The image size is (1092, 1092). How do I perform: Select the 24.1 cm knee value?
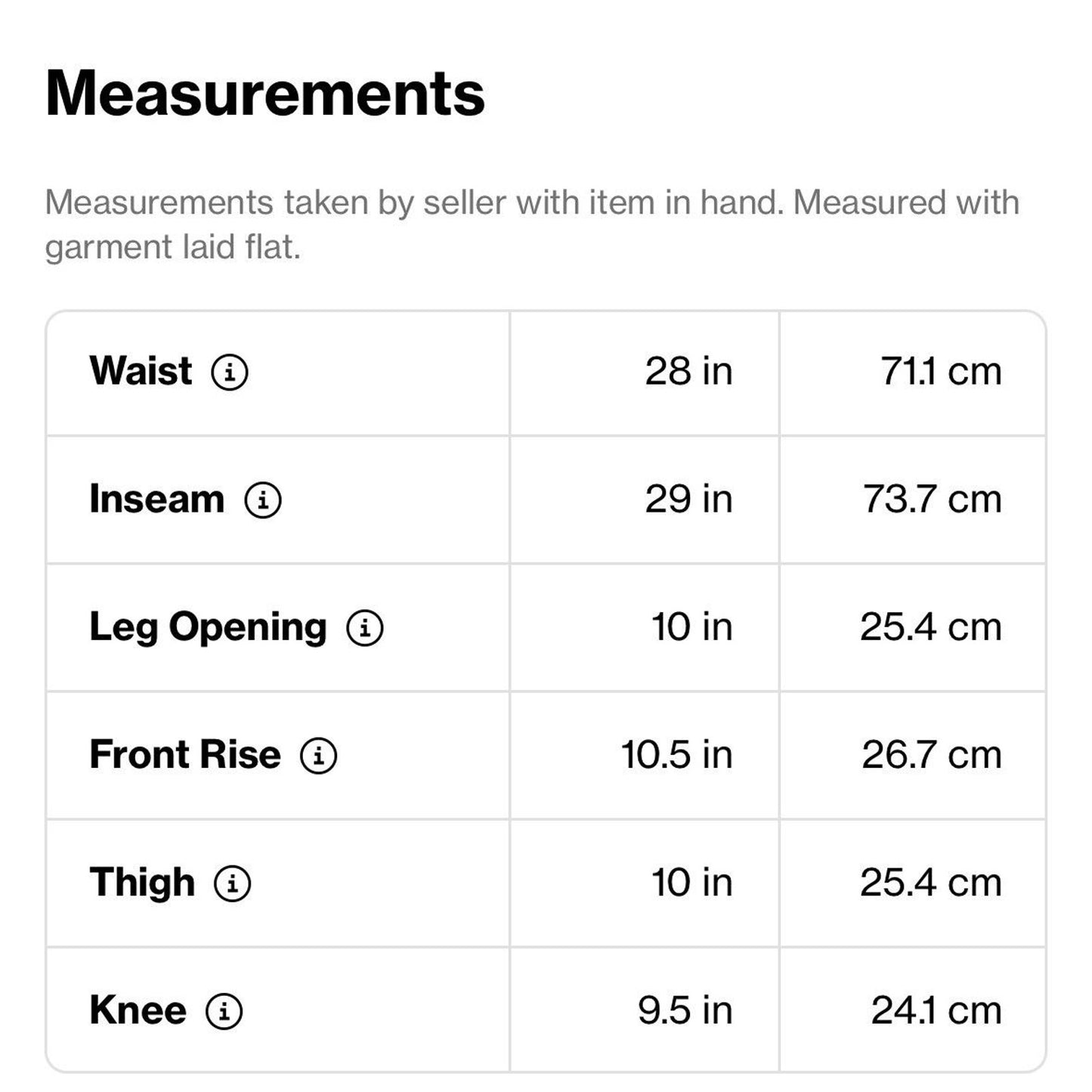click(936, 1010)
